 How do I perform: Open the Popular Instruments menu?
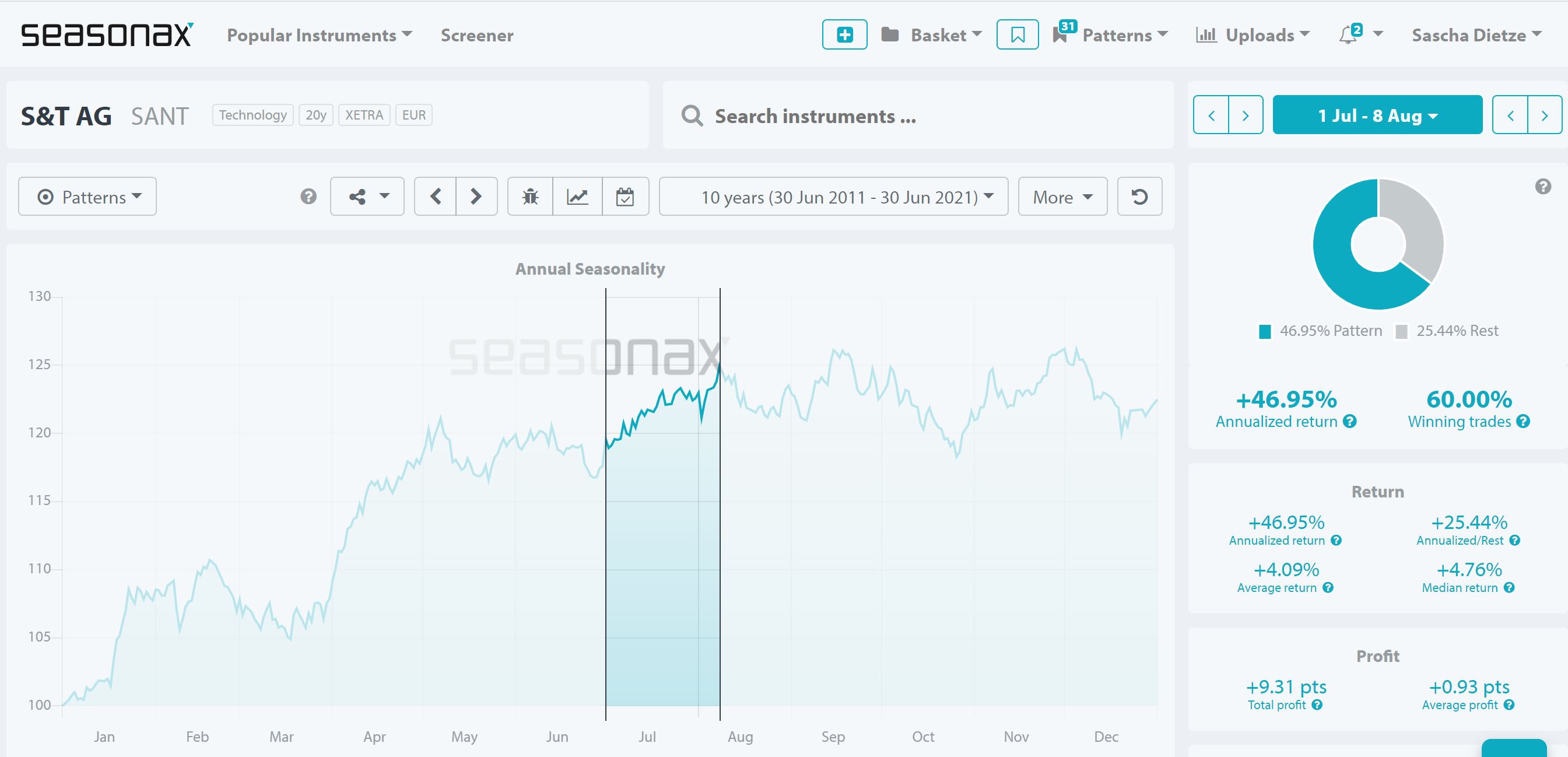point(319,35)
